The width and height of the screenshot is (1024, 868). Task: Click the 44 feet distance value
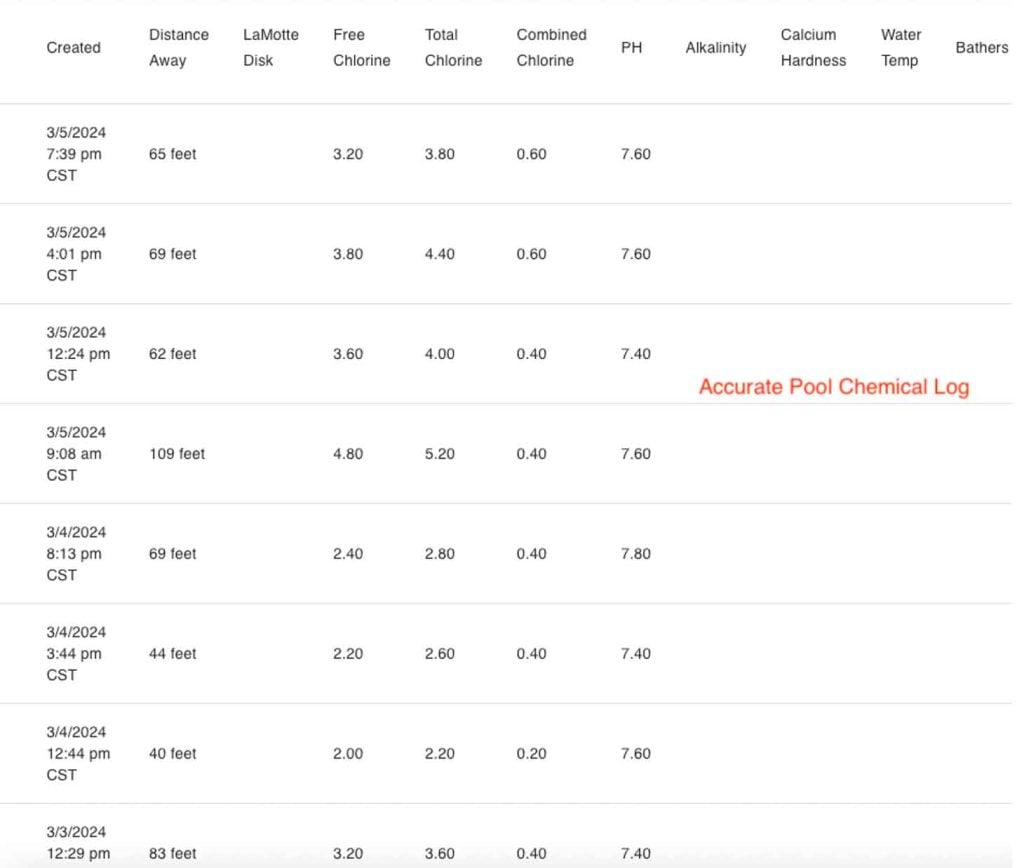(172, 654)
